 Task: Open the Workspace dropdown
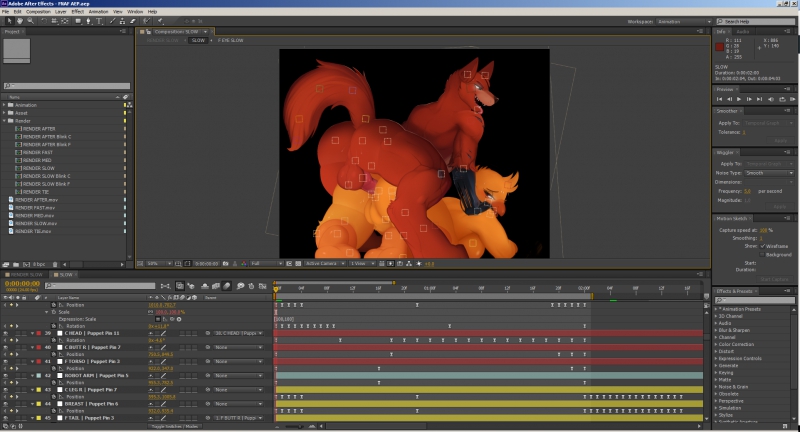pyautogui.click(x=683, y=20)
